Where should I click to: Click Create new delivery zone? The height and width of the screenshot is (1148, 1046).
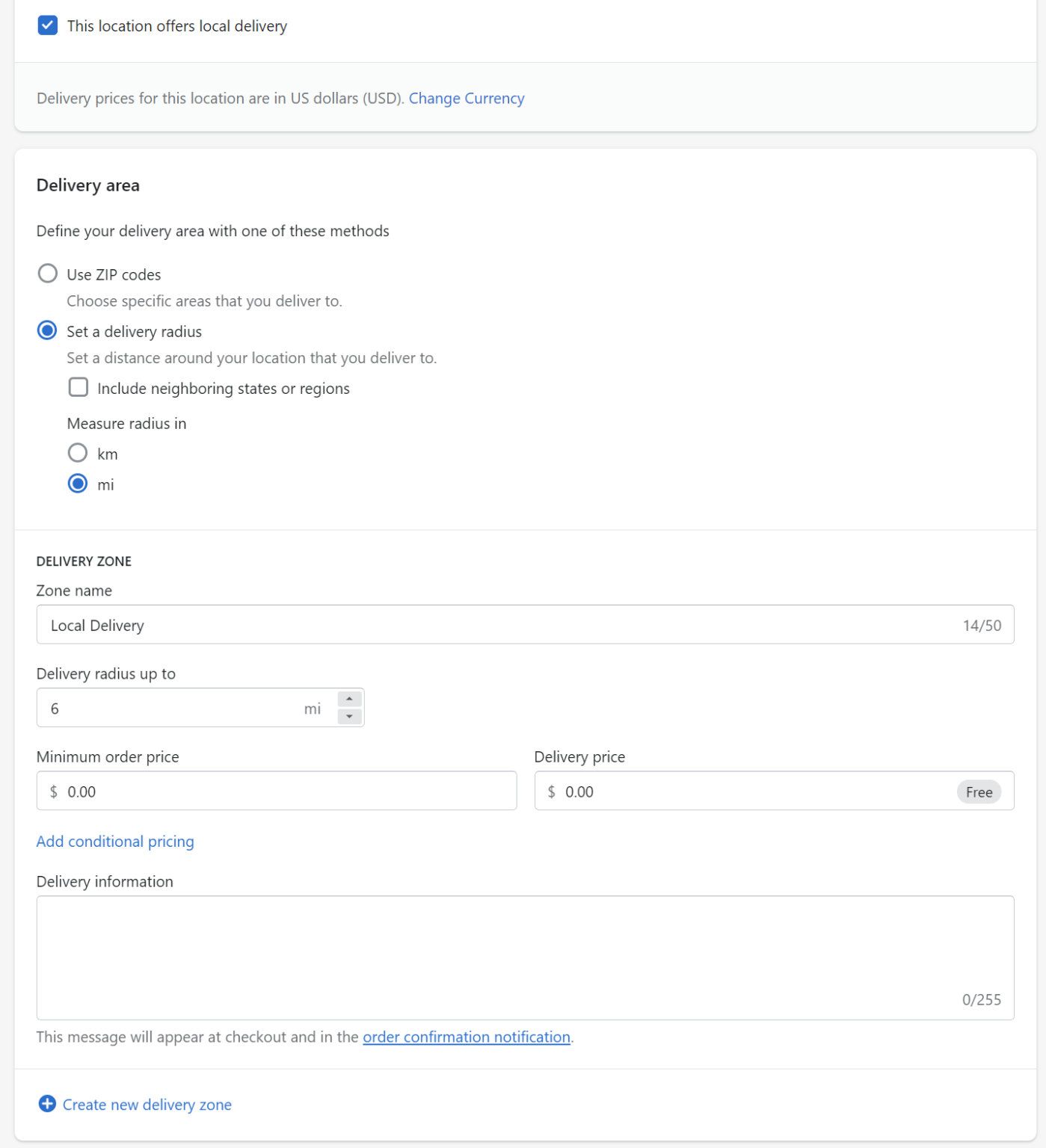(147, 1104)
